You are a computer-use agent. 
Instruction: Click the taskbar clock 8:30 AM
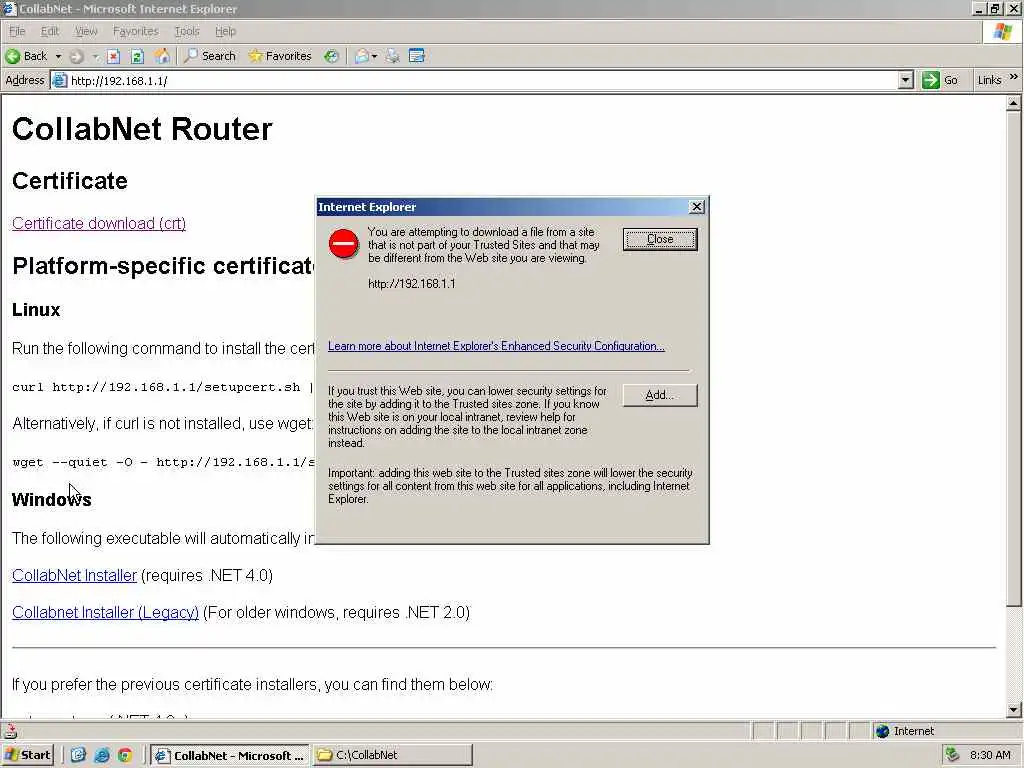coord(990,755)
